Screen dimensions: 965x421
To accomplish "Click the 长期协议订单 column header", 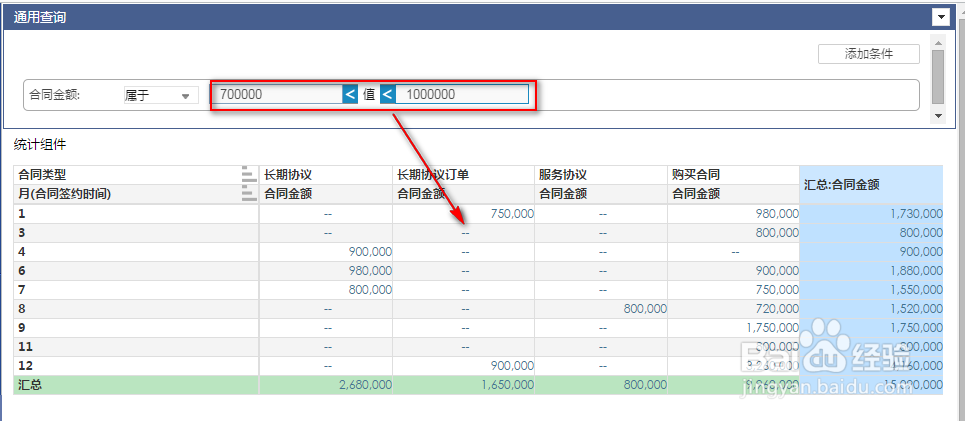I will click(x=463, y=175).
